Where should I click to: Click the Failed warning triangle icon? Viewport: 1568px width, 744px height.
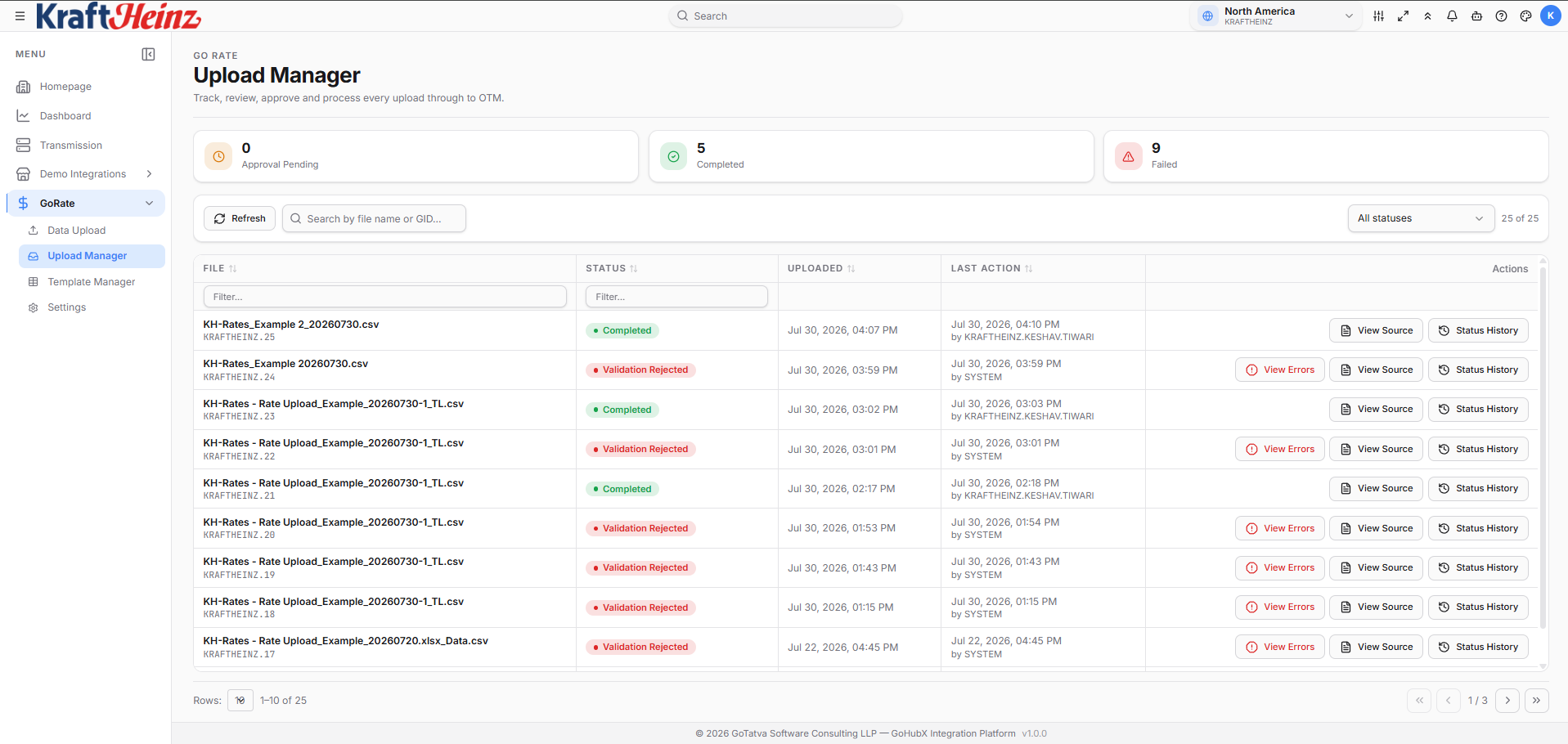pos(1128,156)
